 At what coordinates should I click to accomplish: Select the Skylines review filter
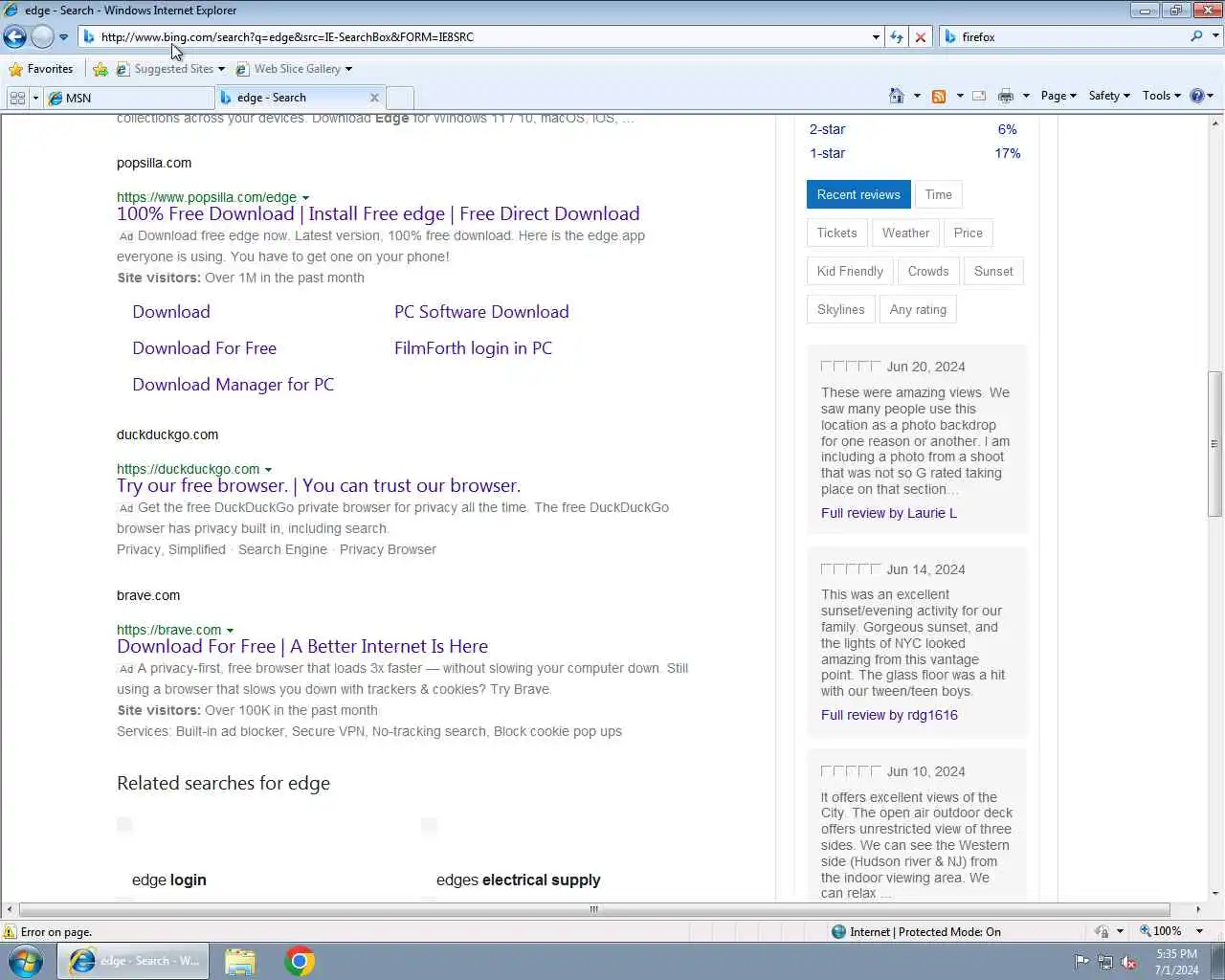841,309
